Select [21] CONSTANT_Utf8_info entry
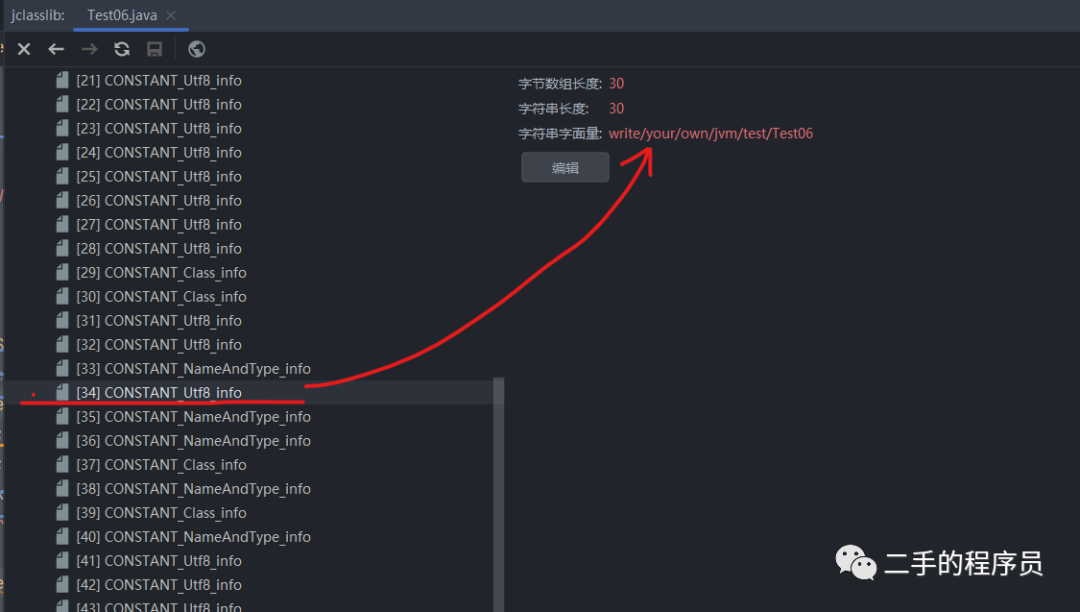 click(159, 81)
